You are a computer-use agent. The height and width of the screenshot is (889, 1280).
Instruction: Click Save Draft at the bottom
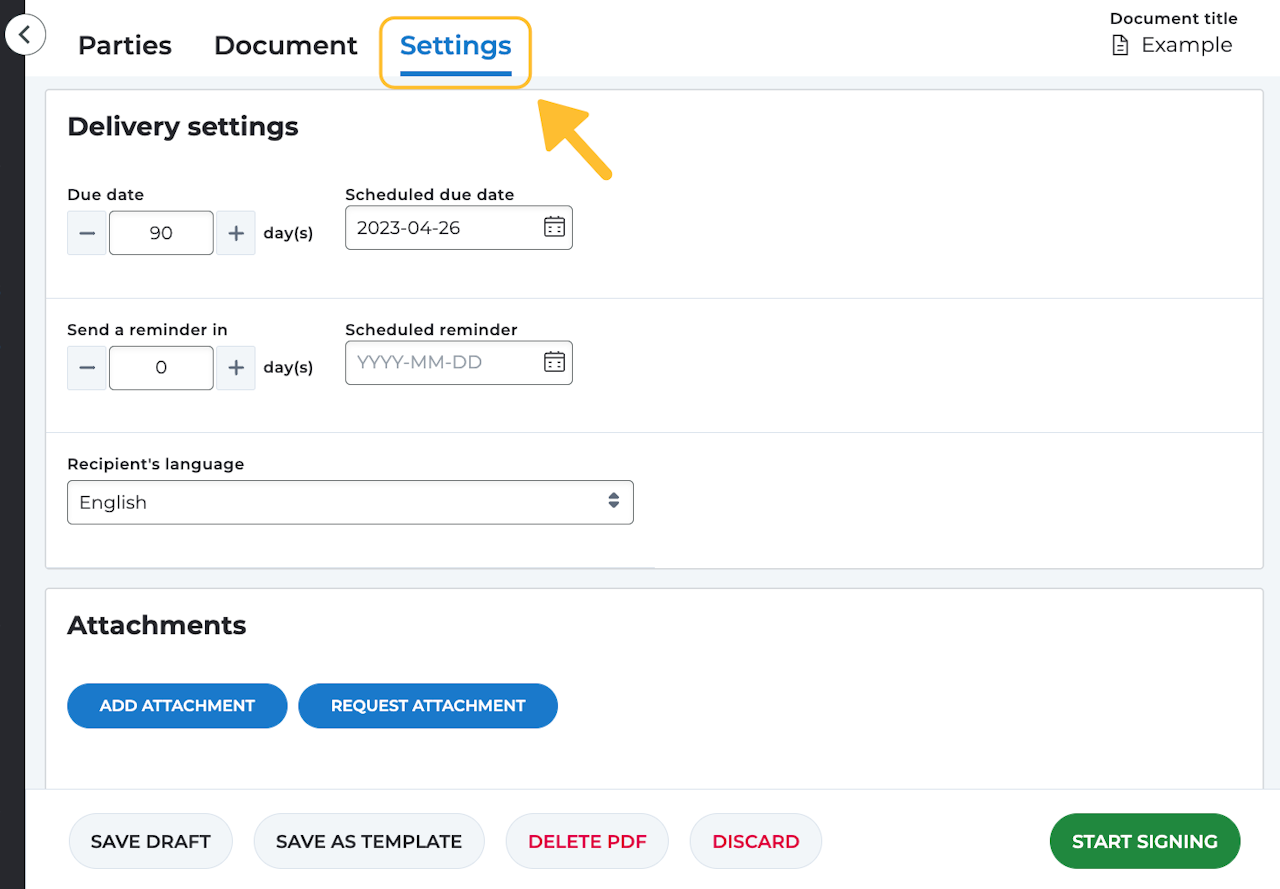tap(151, 841)
